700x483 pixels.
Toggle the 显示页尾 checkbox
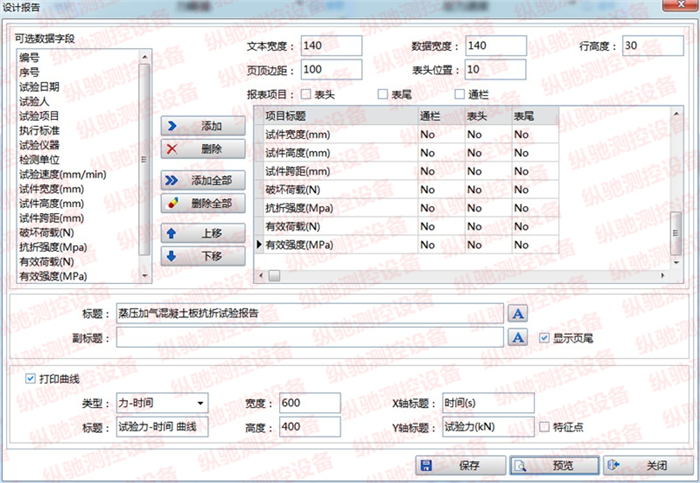544,338
